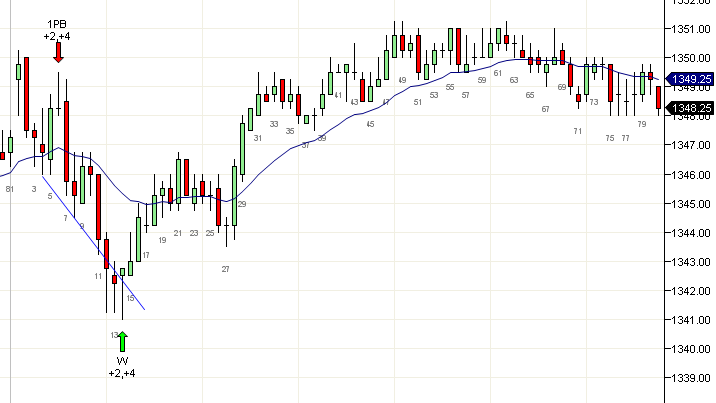Click the red down arrow under 1PB
Screen dimensions: 716x403
58,52
